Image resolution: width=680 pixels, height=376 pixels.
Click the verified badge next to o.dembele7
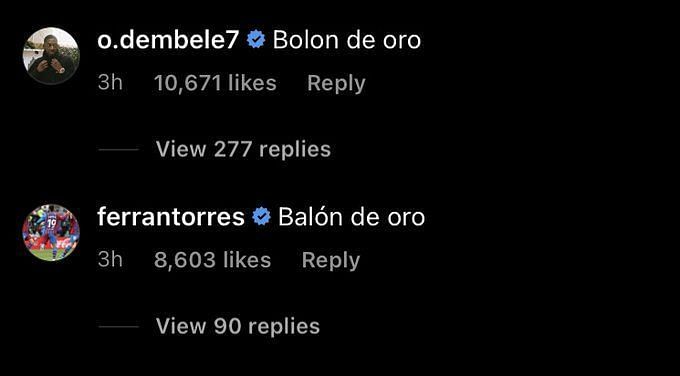click(x=256, y=40)
